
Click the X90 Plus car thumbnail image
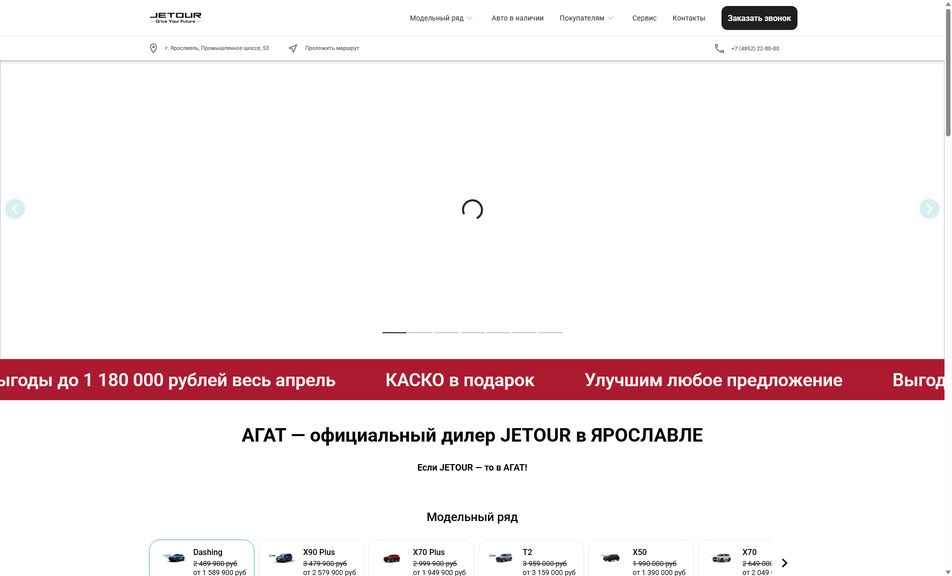(282, 557)
